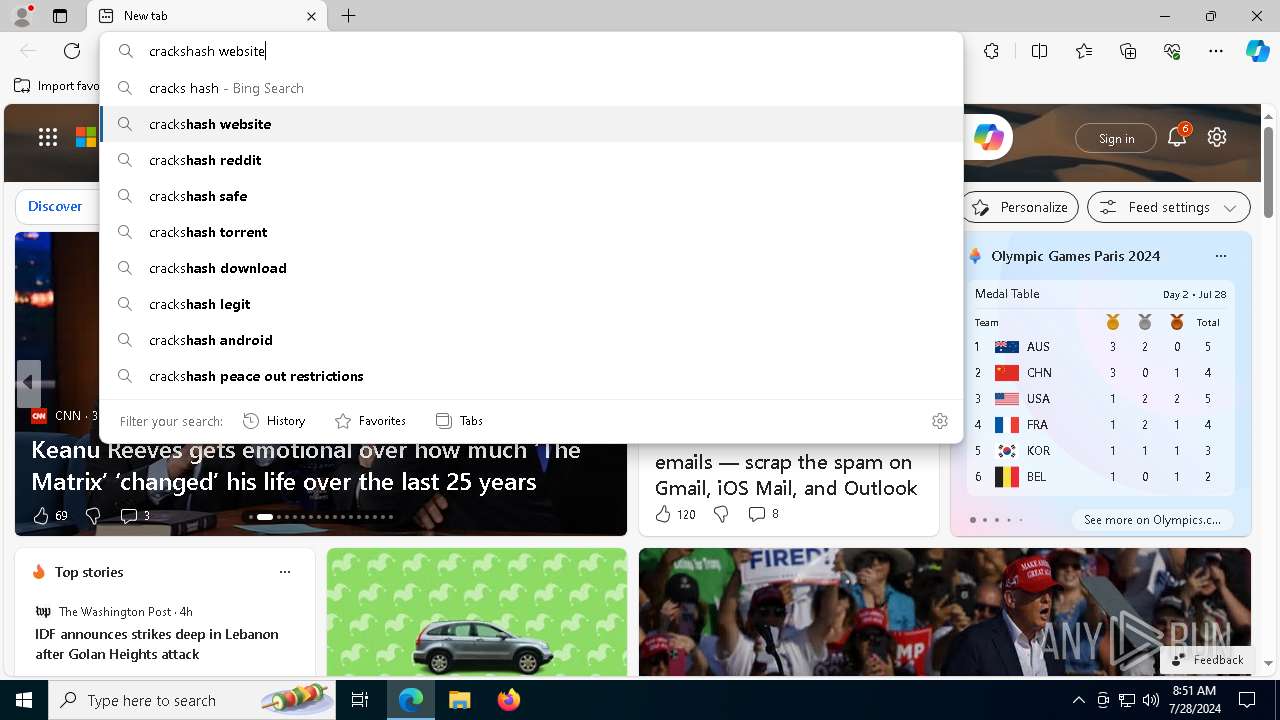The width and height of the screenshot is (1280, 720).
Task: Select 'crackshash website' suggestion
Action: 531,124
